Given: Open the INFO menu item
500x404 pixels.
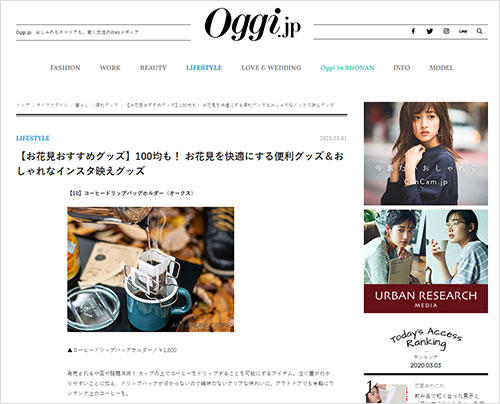Looking at the screenshot, I should click(402, 68).
